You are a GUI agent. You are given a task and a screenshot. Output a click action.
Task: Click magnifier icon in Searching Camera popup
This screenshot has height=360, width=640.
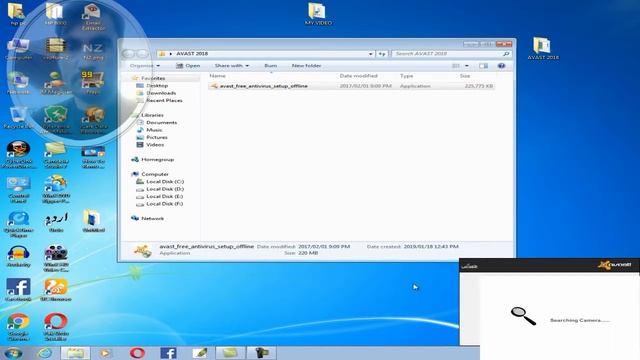click(523, 316)
